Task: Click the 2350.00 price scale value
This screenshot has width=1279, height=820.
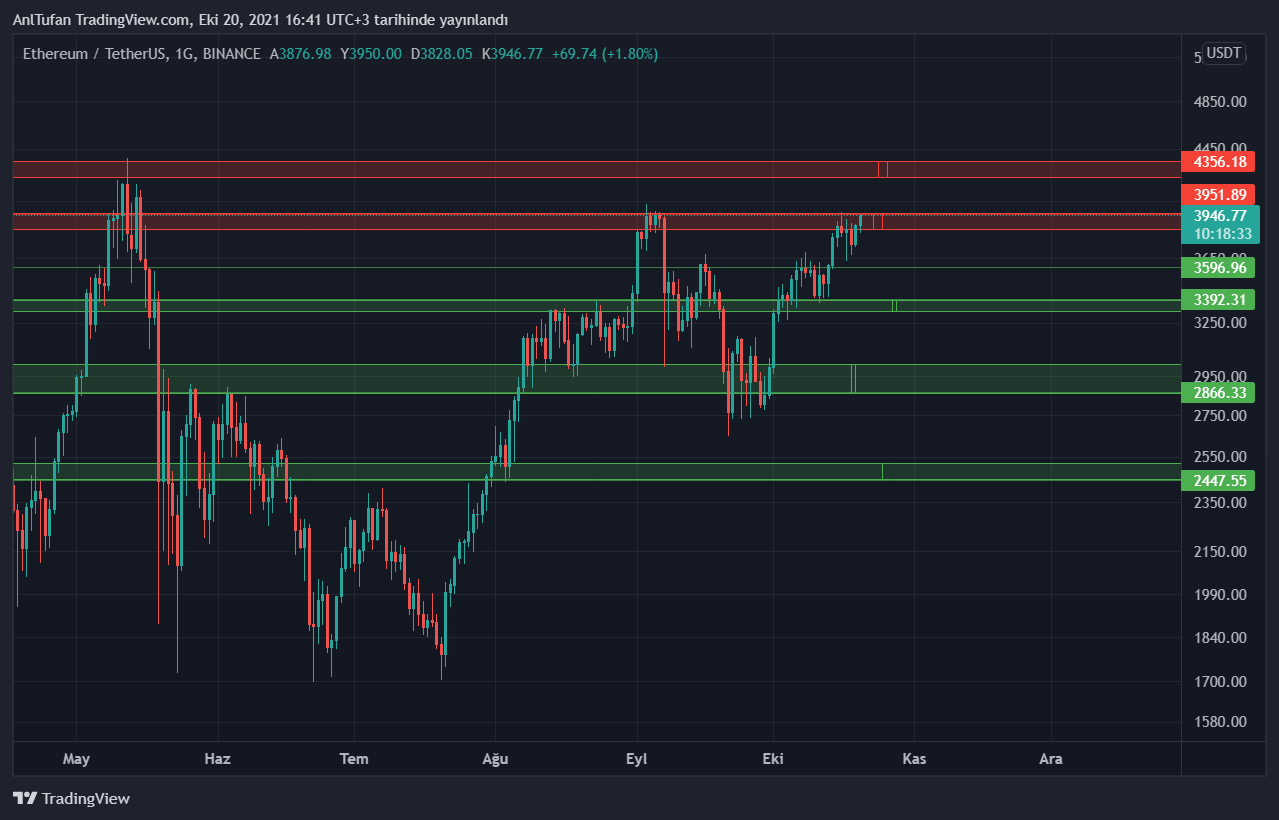Action: (x=1220, y=503)
